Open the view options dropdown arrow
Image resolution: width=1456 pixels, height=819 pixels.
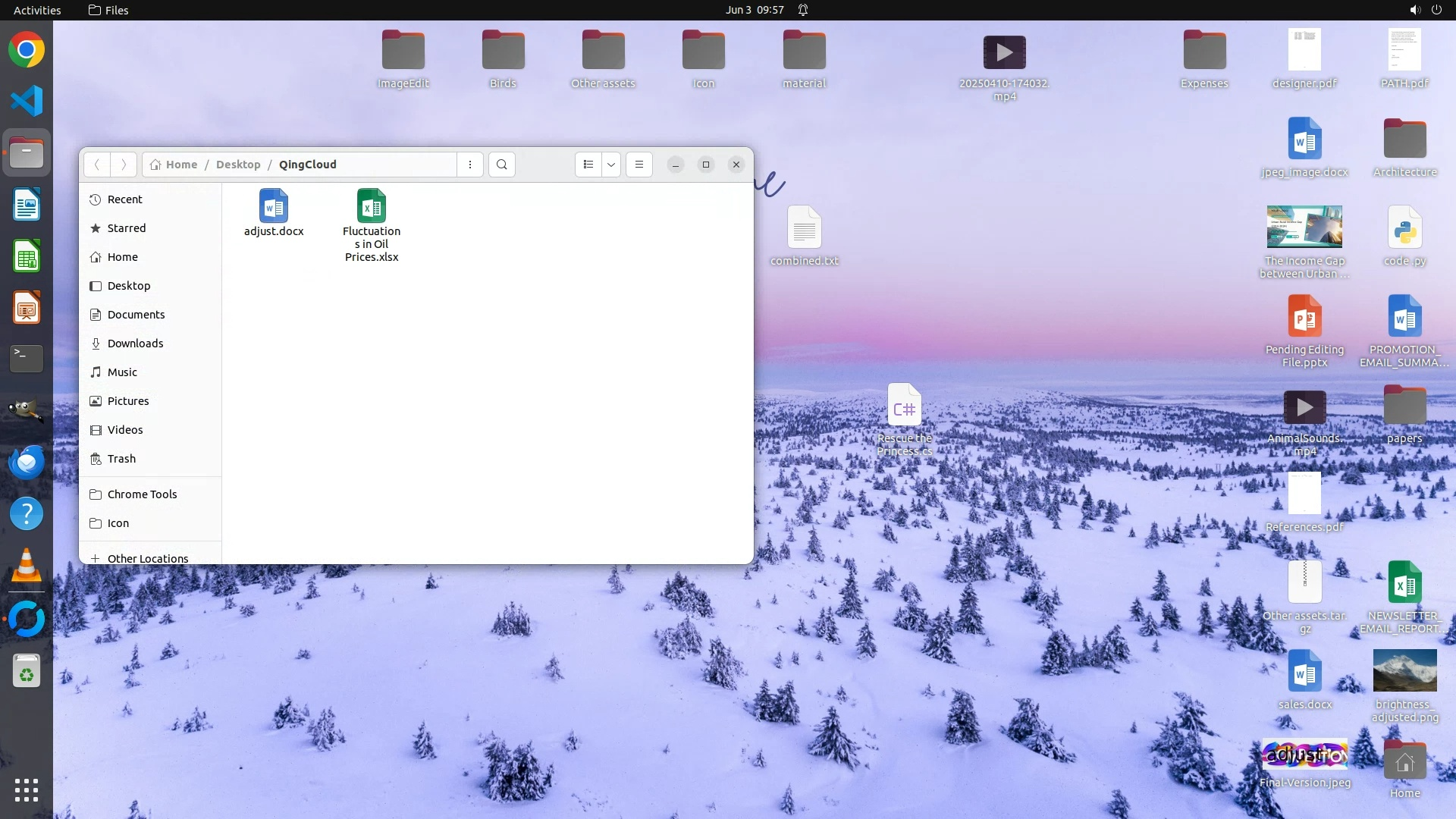(611, 165)
